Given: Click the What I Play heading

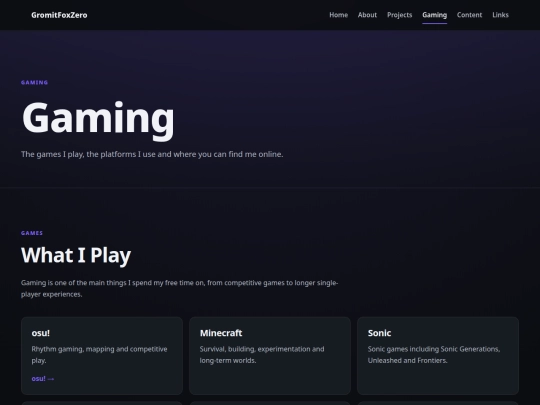Looking at the screenshot, I should (x=76, y=256).
